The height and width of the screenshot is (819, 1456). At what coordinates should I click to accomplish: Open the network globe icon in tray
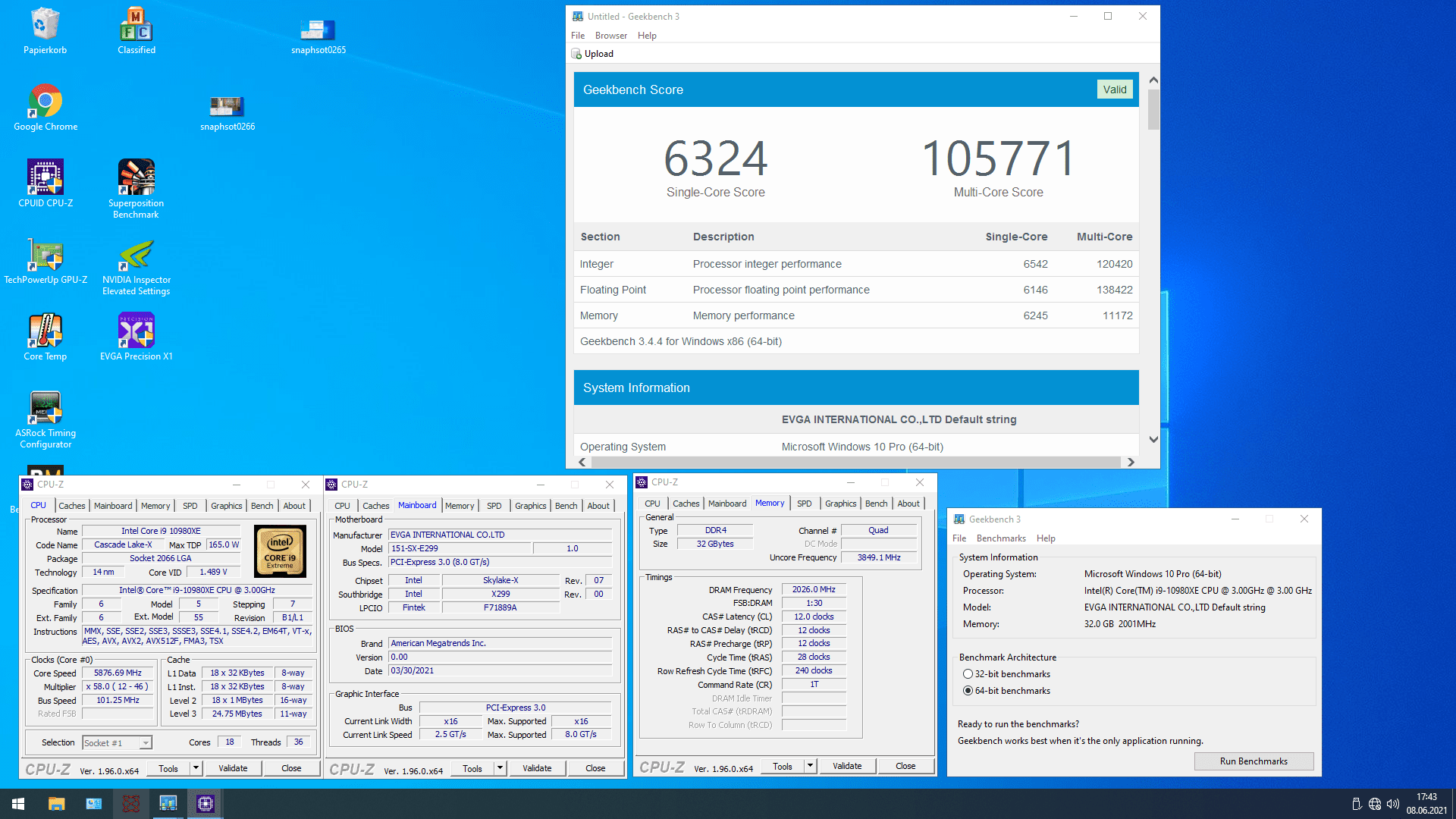click(1375, 804)
